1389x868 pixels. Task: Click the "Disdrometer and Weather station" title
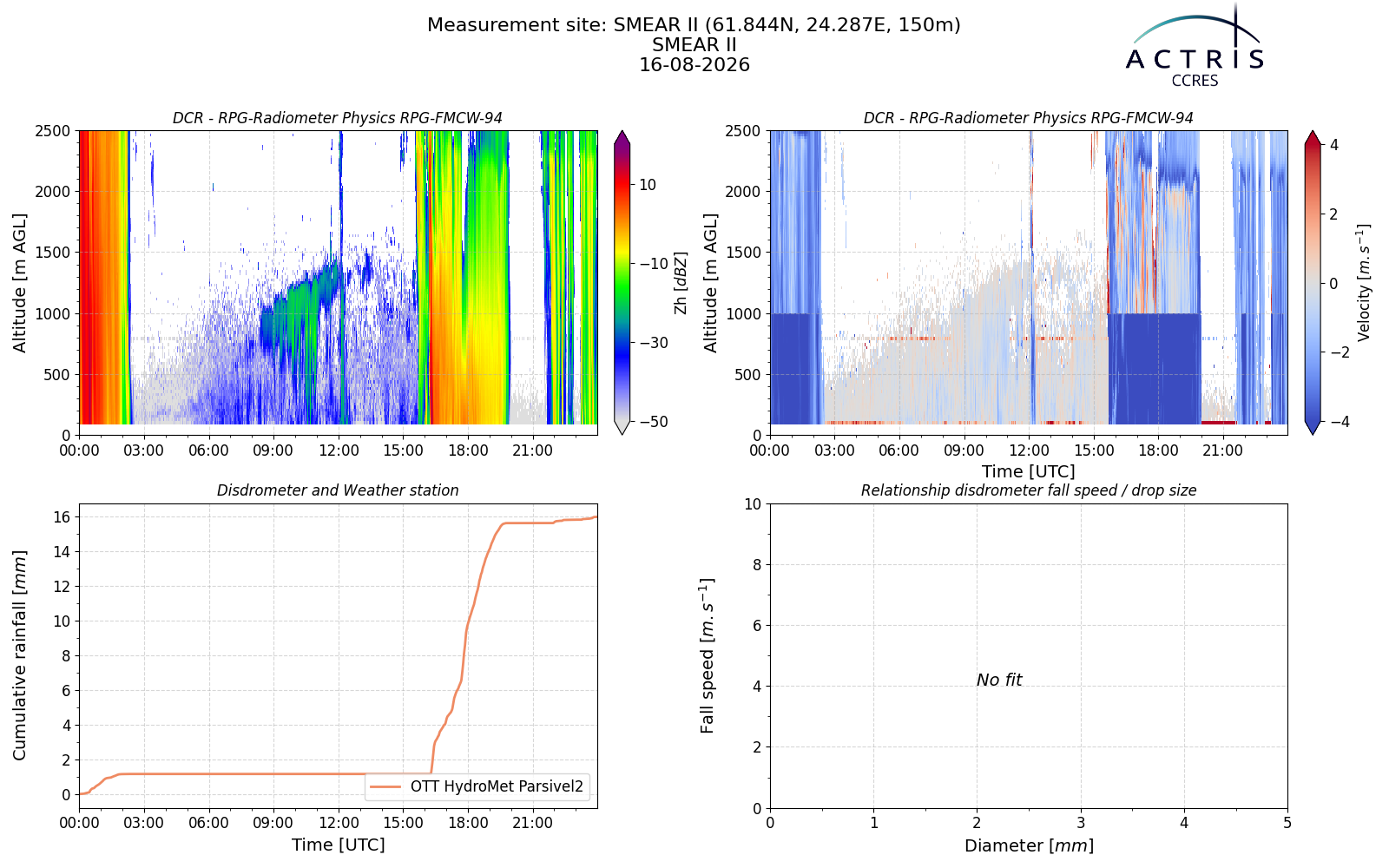coord(338,490)
